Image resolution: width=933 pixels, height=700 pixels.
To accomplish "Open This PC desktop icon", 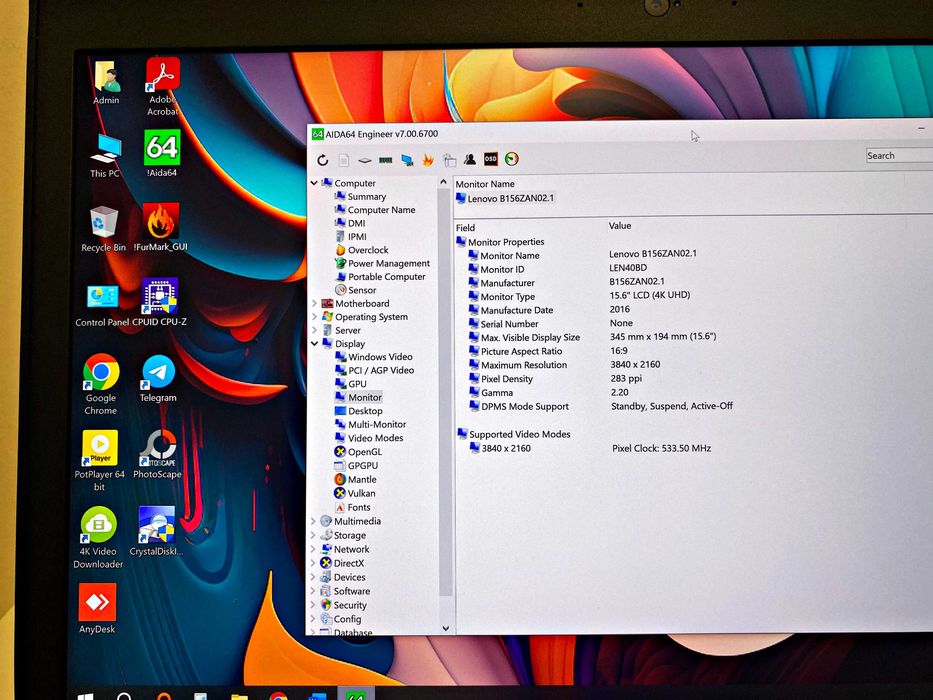I will point(105,156).
